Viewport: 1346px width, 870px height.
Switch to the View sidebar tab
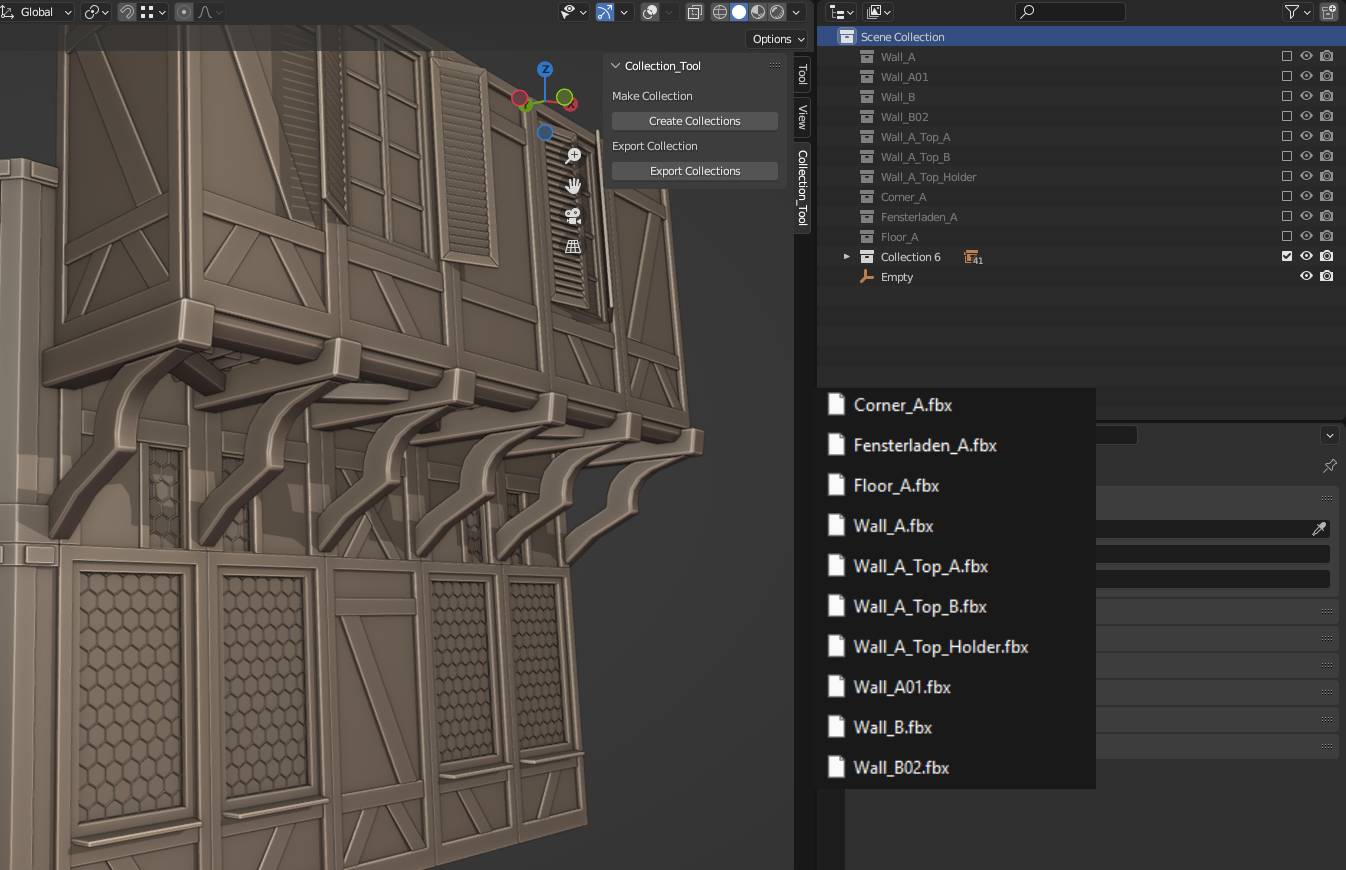point(802,118)
